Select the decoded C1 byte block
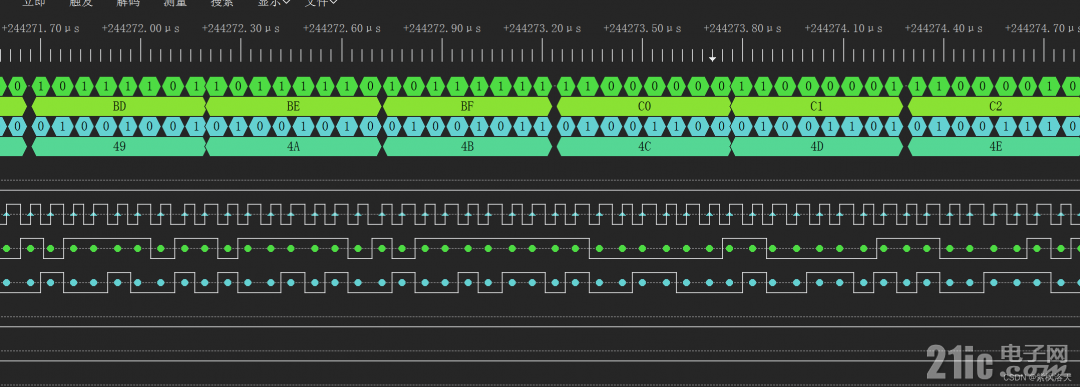 (817, 107)
